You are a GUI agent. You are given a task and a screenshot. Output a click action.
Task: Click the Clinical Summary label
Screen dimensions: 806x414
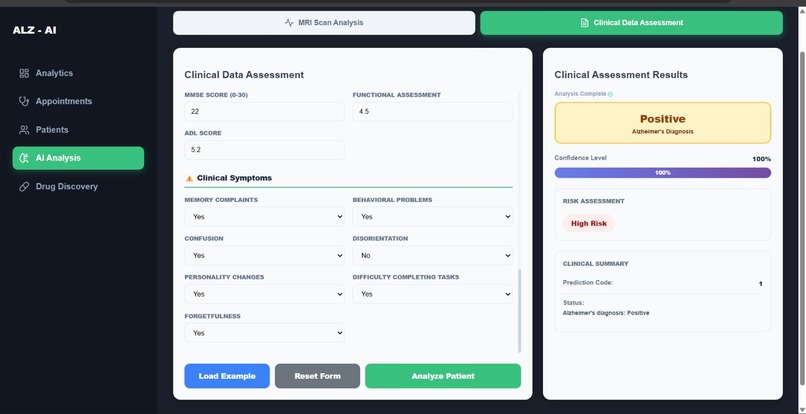tap(596, 263)
